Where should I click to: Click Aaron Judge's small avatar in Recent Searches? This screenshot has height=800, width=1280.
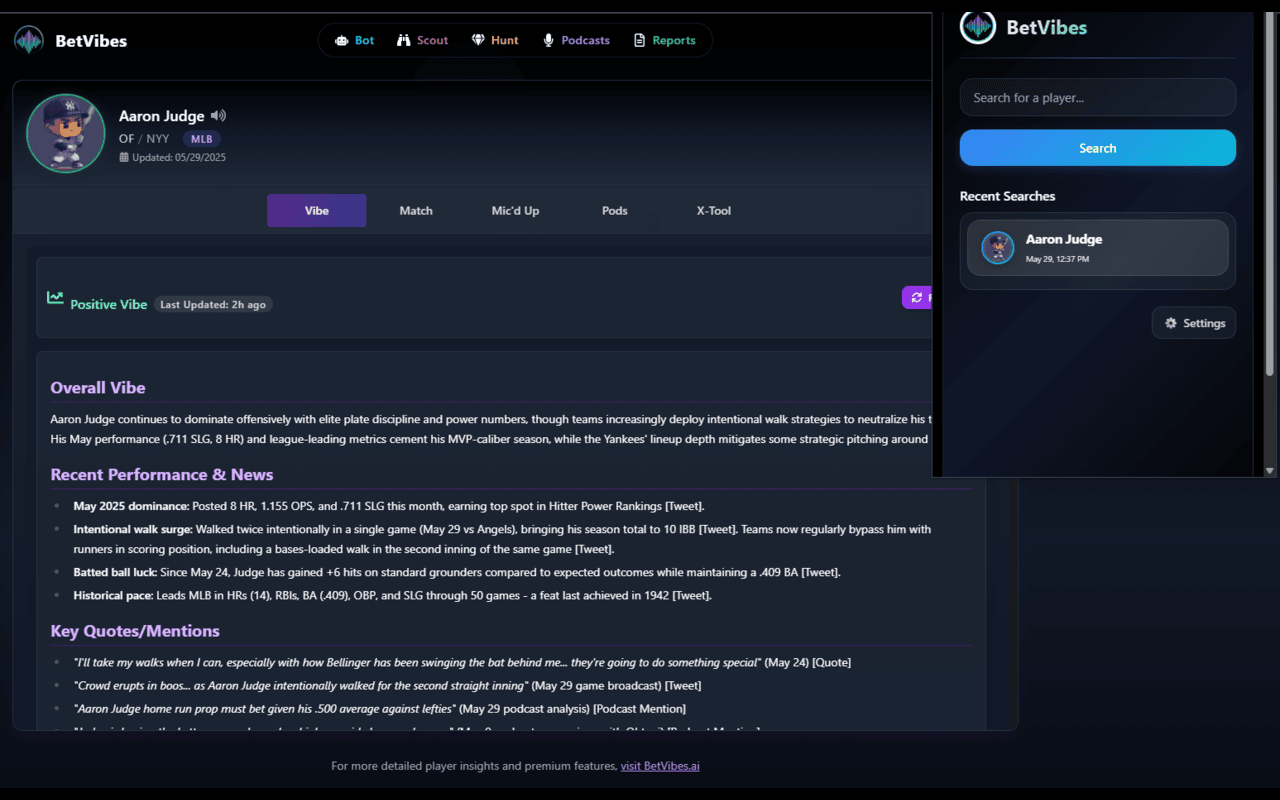tap(998, 247)
